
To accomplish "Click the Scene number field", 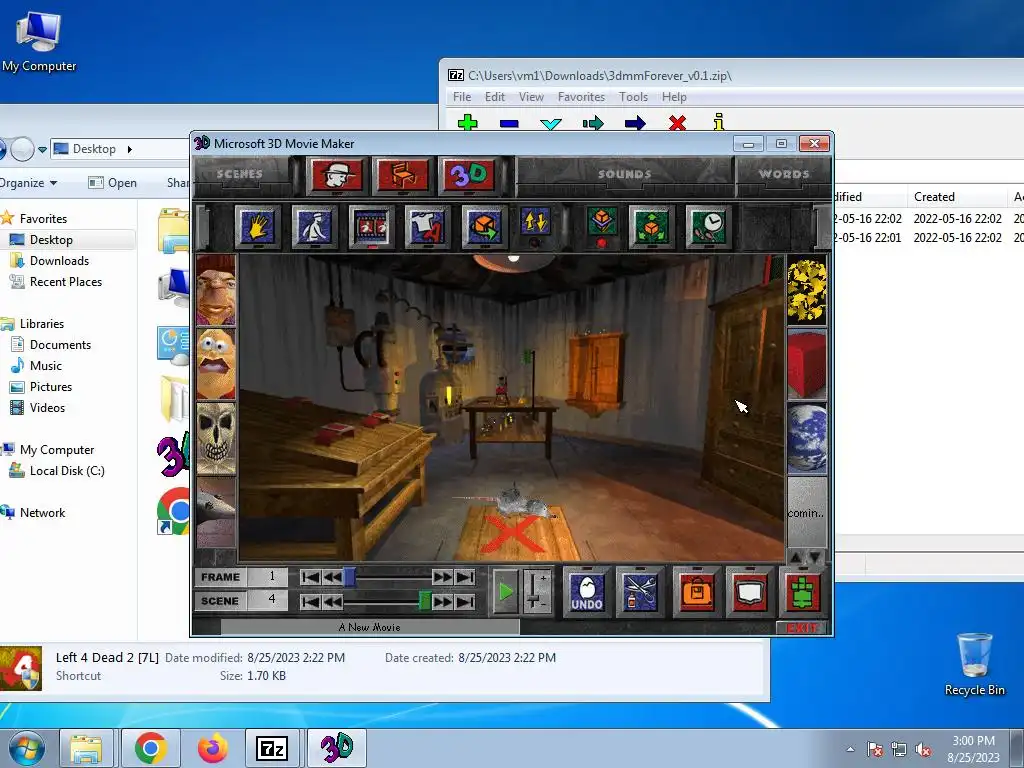I will [268, 600].
